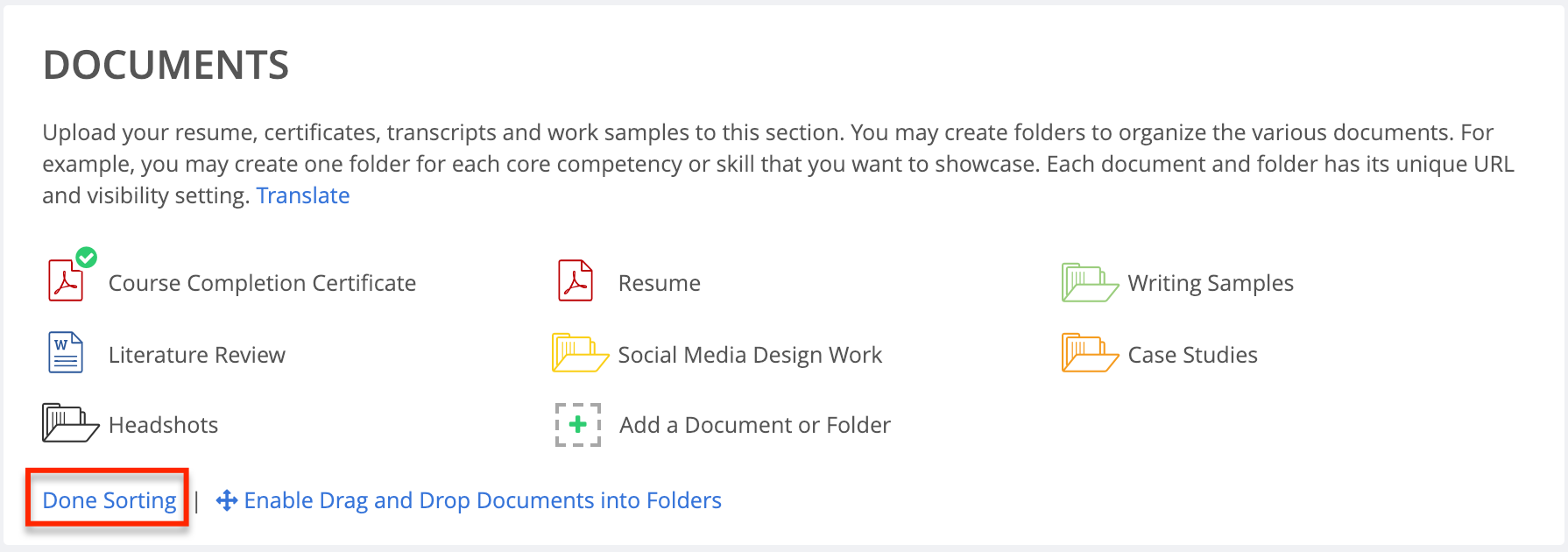Image resolution: width=1568 pixels, height=552 pixels.
Task: Click the Done Sorting link
Action: coord(109,500)
